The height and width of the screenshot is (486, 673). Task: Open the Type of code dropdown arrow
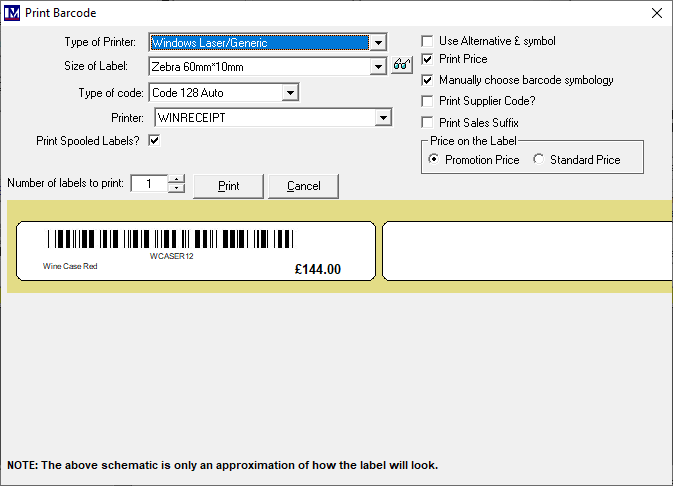point(291,93)
